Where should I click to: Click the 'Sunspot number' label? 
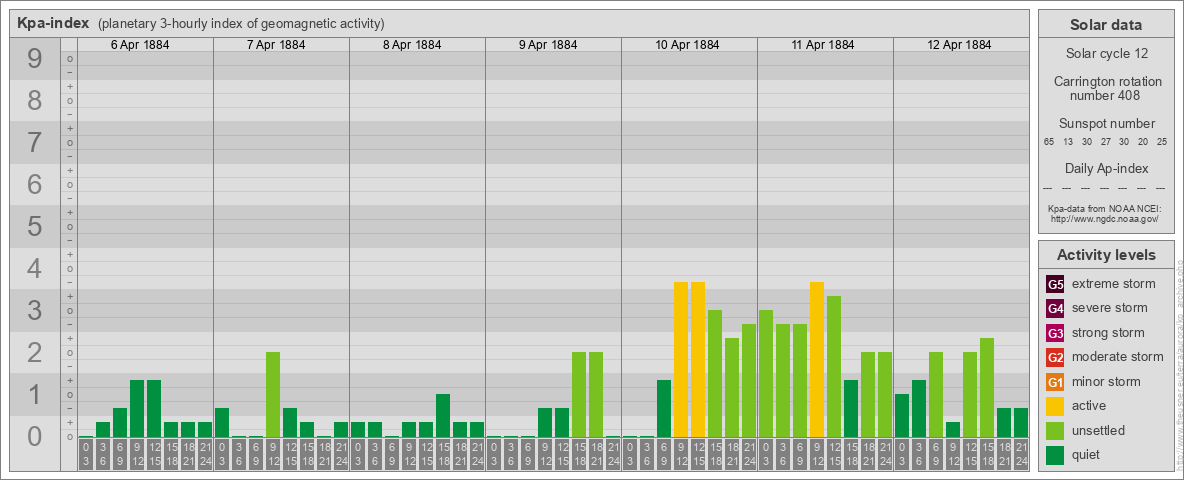point(1106,123)
